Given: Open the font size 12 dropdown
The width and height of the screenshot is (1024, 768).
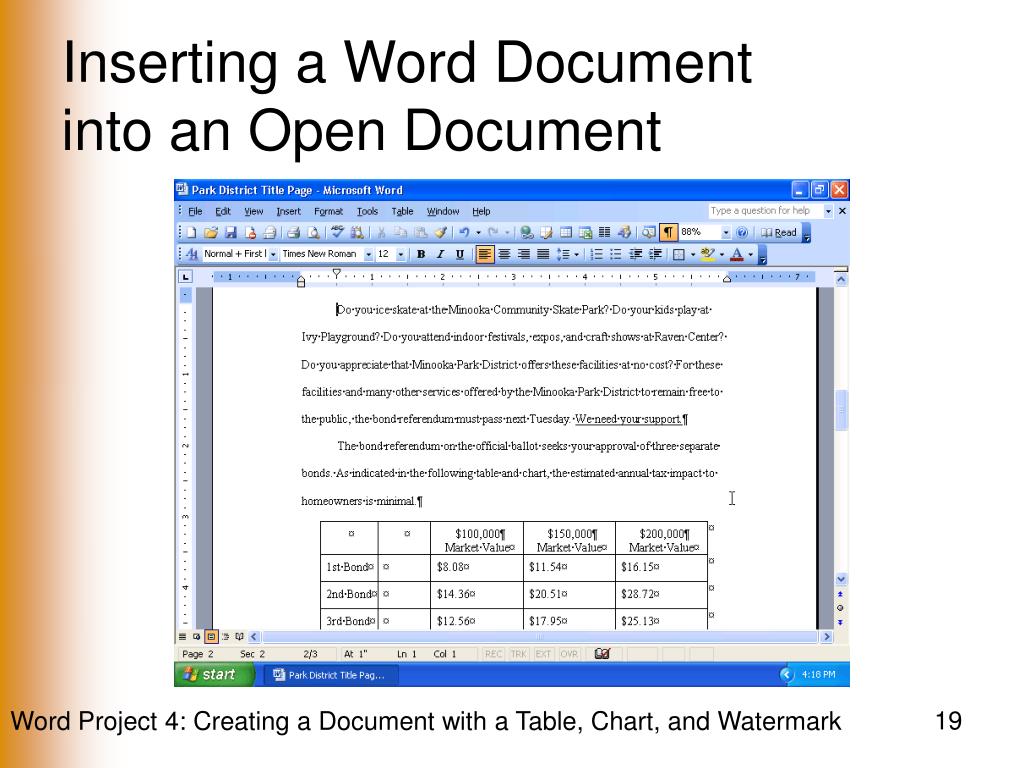Looking at the screenshot, I should pos(400,254).
